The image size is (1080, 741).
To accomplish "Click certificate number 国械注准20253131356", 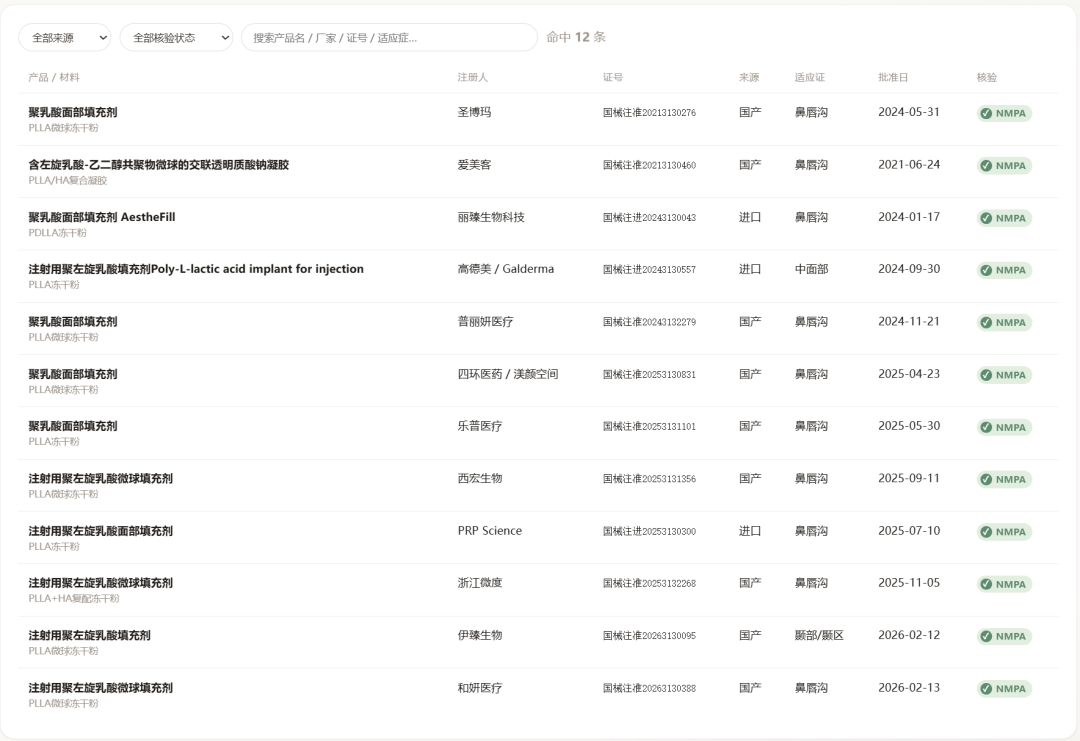I will pyautogui.click(x=650, y=479).
